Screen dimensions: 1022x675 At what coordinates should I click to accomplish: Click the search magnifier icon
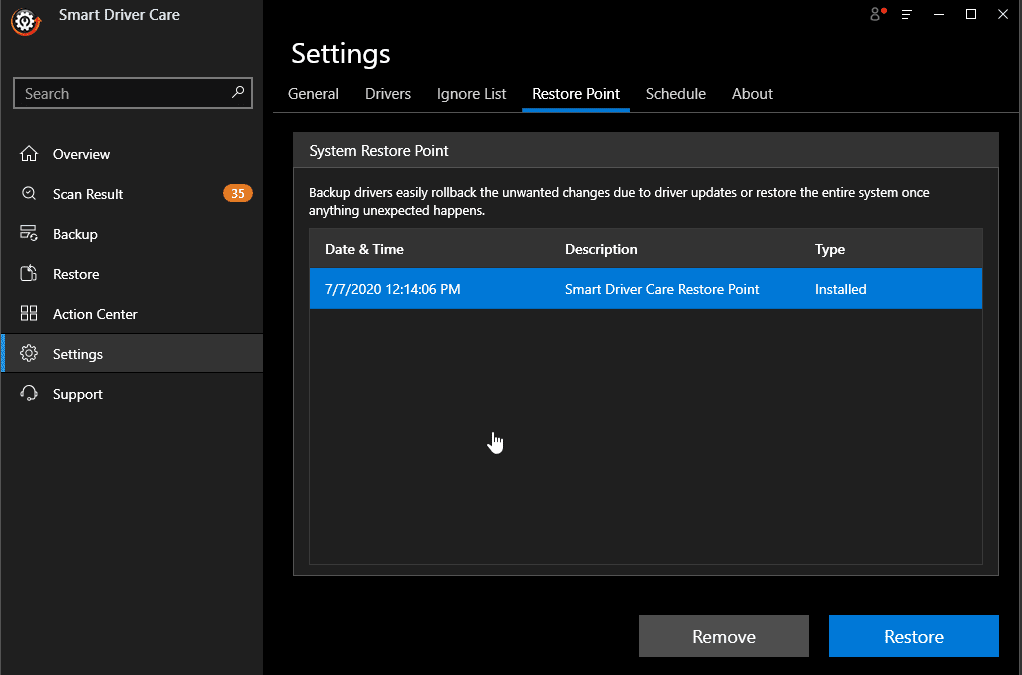238,93
